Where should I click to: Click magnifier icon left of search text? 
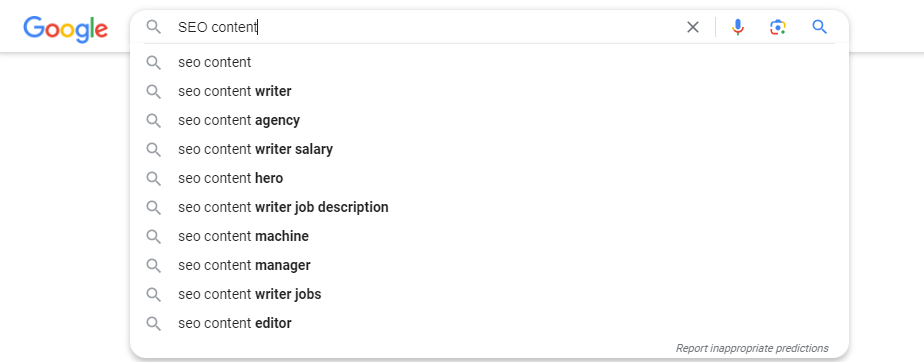(x=154, y=27)
